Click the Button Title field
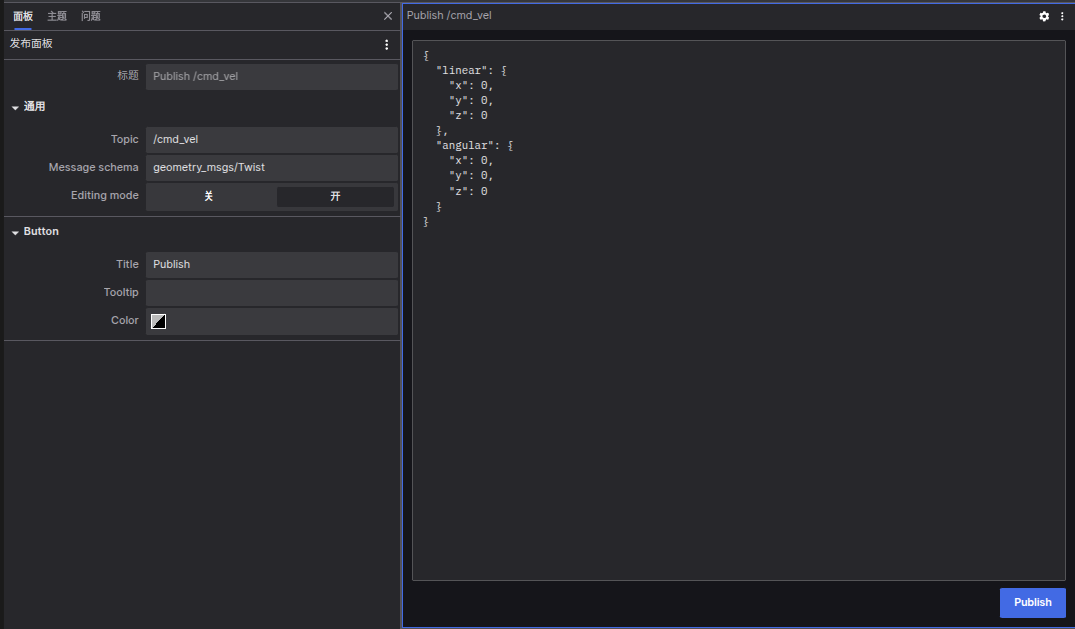This screenshot has width=1075, height=629. (271, 264)
